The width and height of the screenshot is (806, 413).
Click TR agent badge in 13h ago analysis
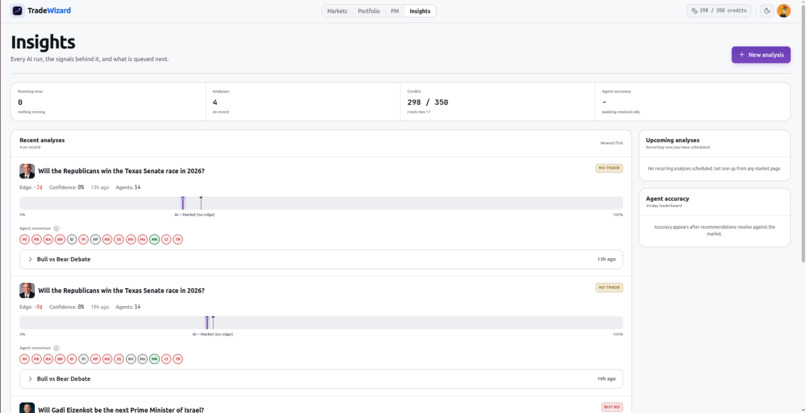pyautogui.click(x=178, y=239)
